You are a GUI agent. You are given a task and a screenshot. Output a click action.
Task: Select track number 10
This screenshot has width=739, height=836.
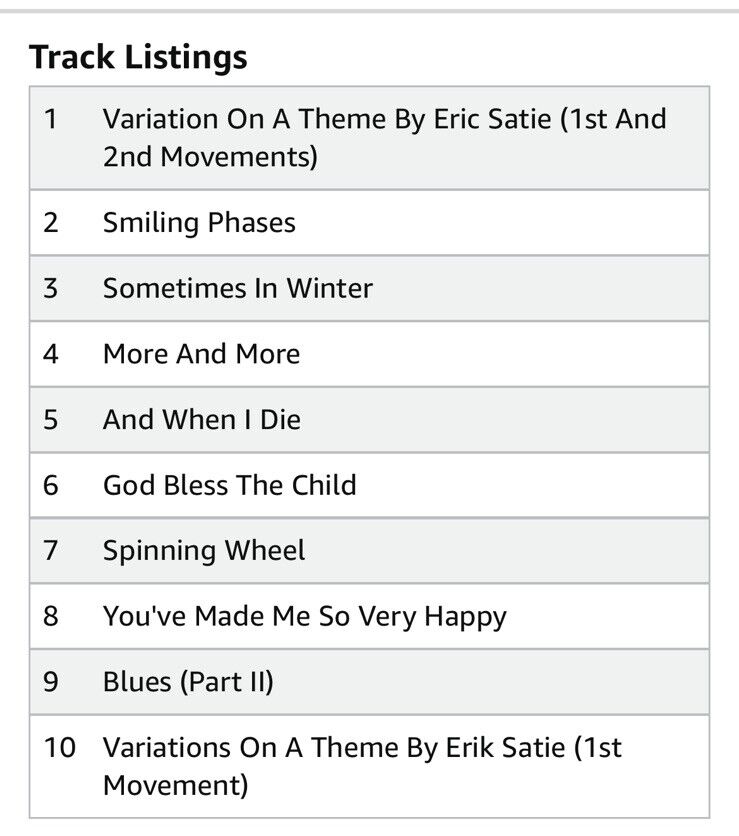tap(60, 747)
